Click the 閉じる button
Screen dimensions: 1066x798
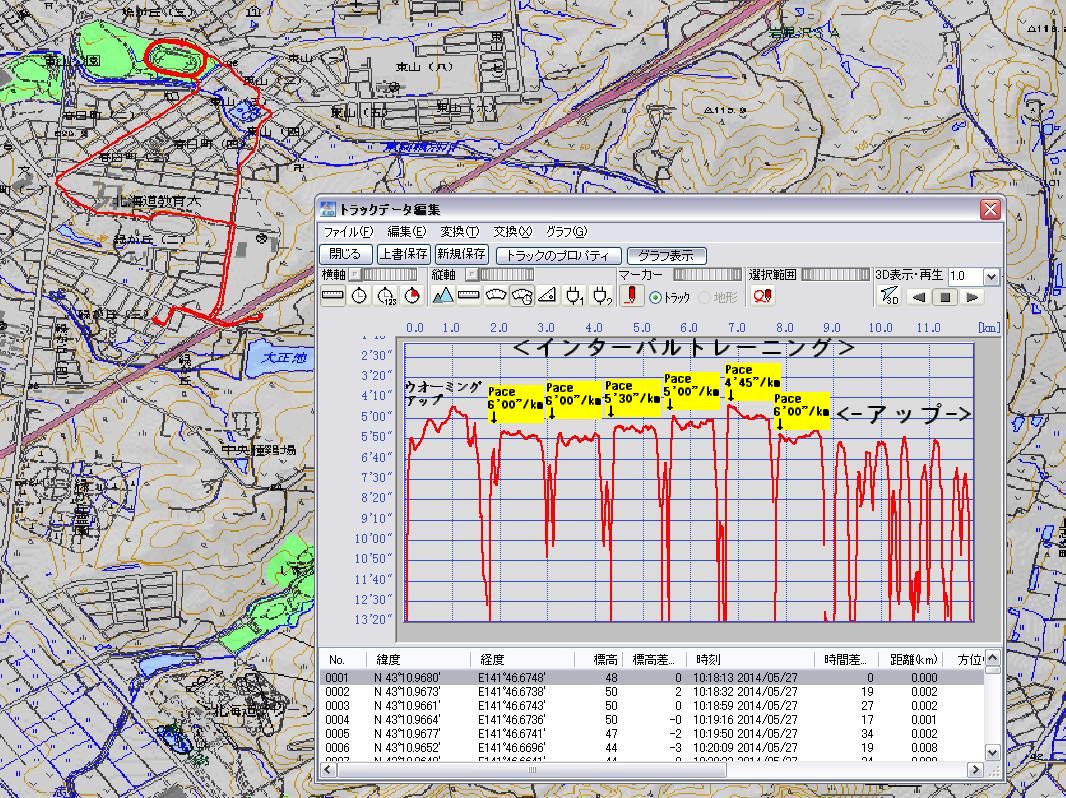pyautogui.click(x=345, y=254)
